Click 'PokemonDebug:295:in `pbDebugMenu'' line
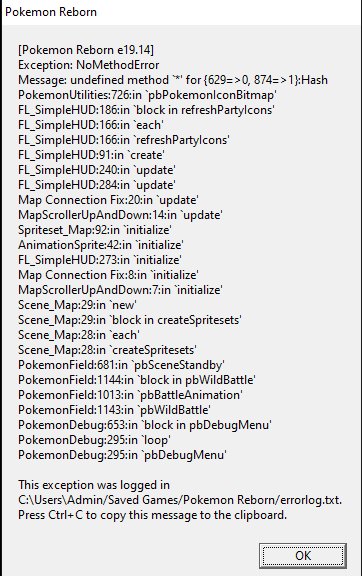362x576 pixels. click(x=122, y=456)
